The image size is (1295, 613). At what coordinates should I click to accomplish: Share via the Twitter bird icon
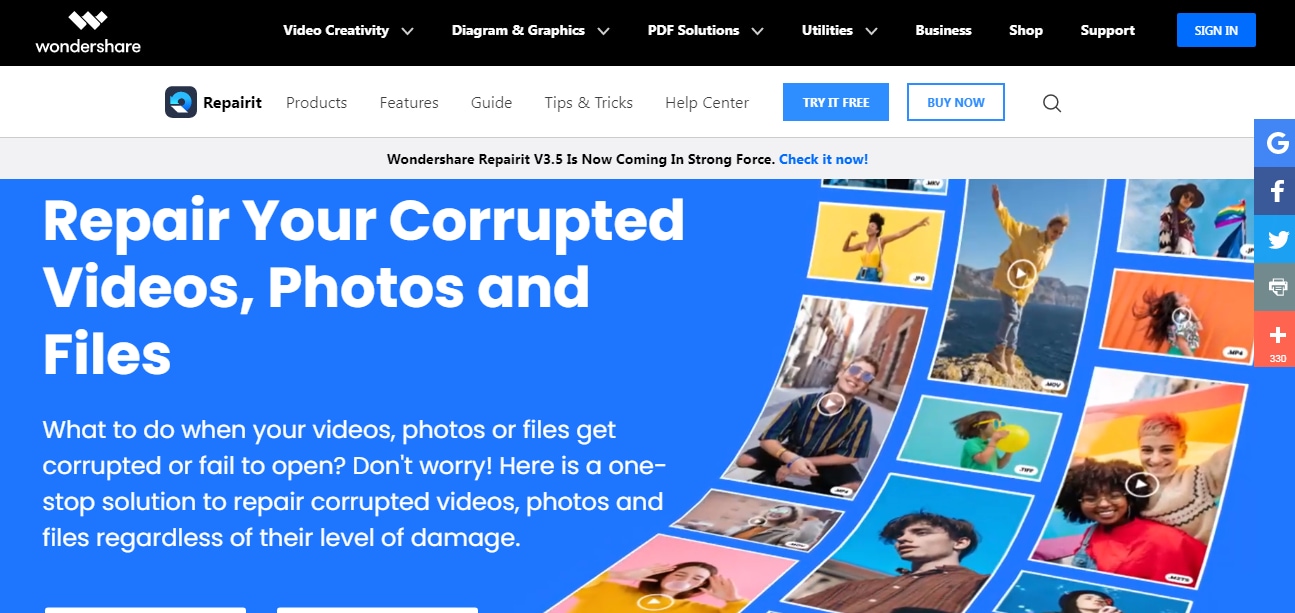click(x=1277, y=239)
